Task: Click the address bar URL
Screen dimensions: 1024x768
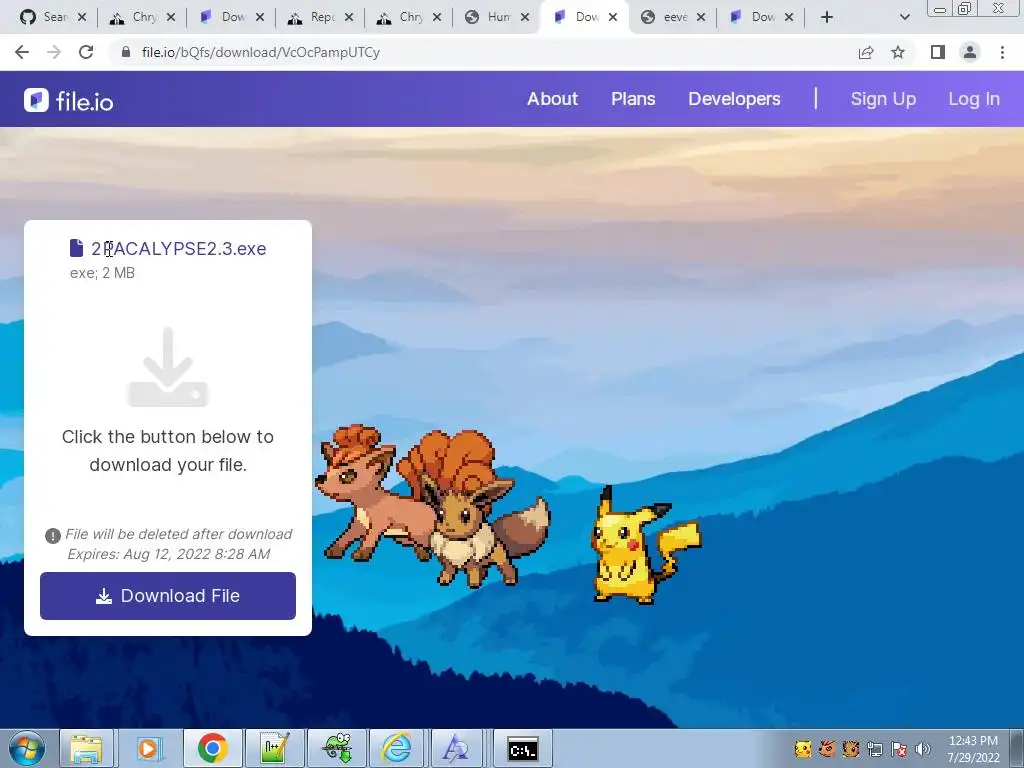Action: pyautogui.click(x=261, y=52)
